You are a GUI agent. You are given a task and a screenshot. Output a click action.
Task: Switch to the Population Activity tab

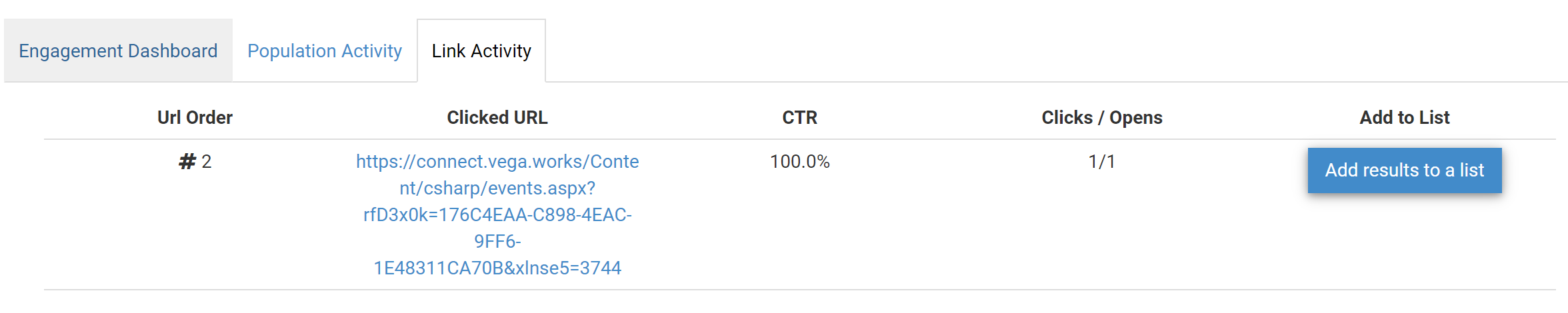click(x=325, y=51)
